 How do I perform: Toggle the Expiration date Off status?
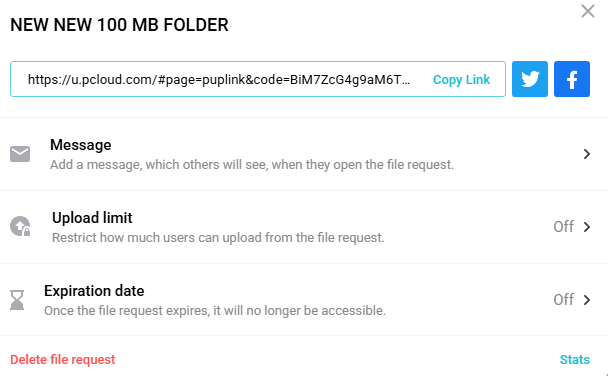point(563,300)
